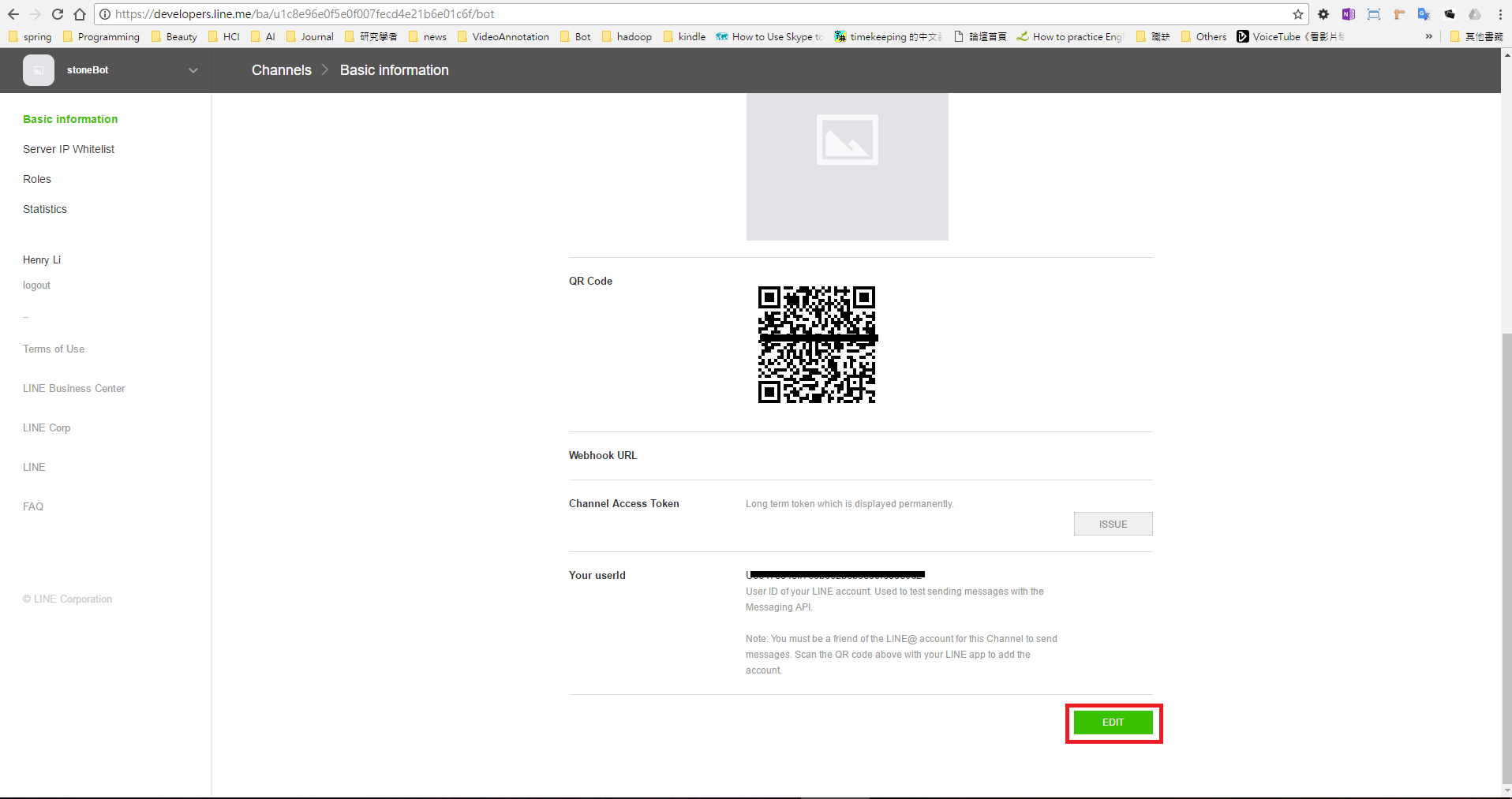Open the Programming bookmark folder

[x=101, y=36]
